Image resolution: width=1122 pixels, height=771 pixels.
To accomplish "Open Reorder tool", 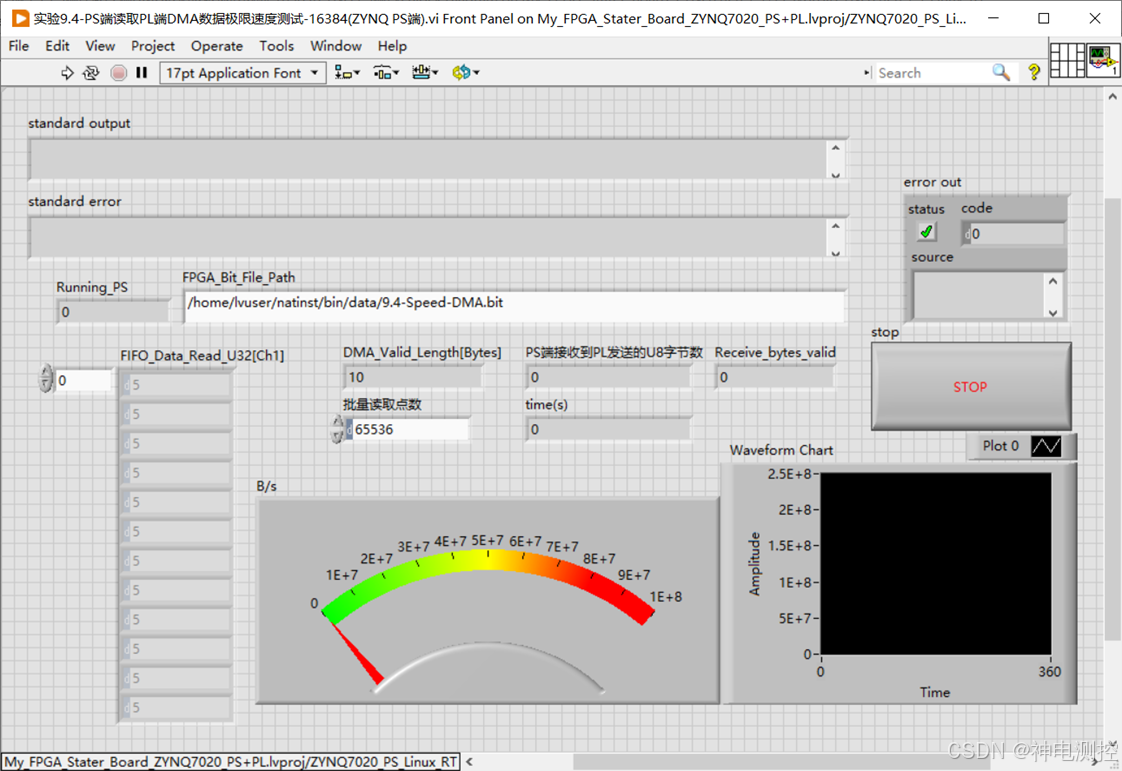I will (x=465, y=72).
